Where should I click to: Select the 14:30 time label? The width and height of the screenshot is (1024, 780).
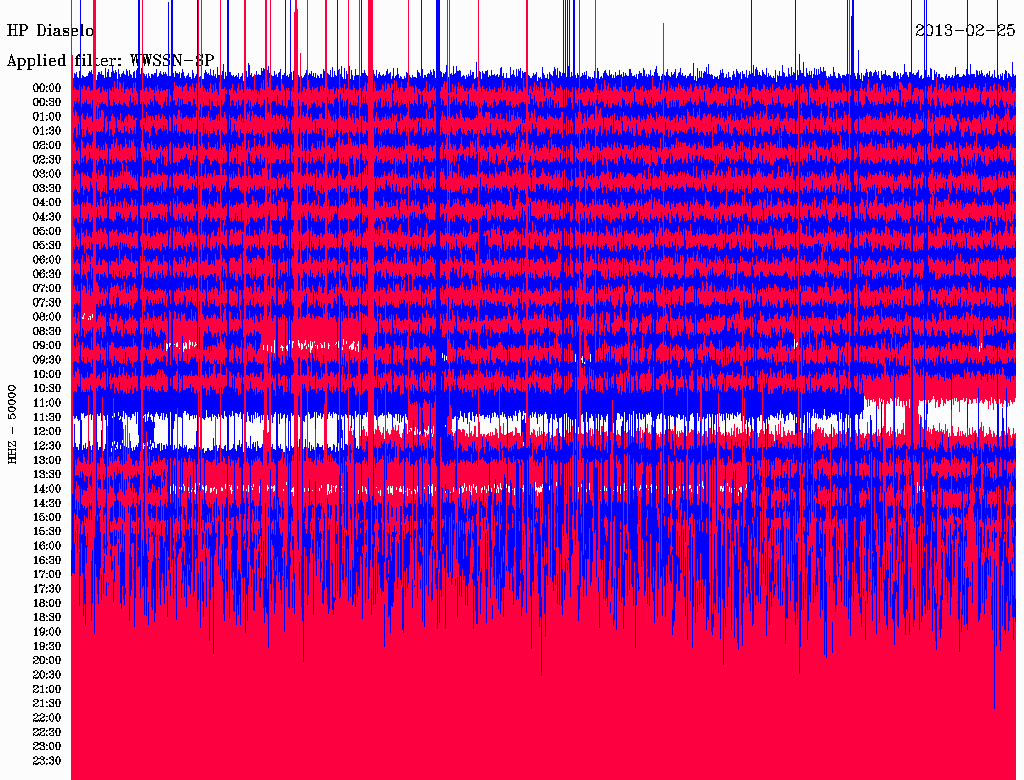coord(47,504)
